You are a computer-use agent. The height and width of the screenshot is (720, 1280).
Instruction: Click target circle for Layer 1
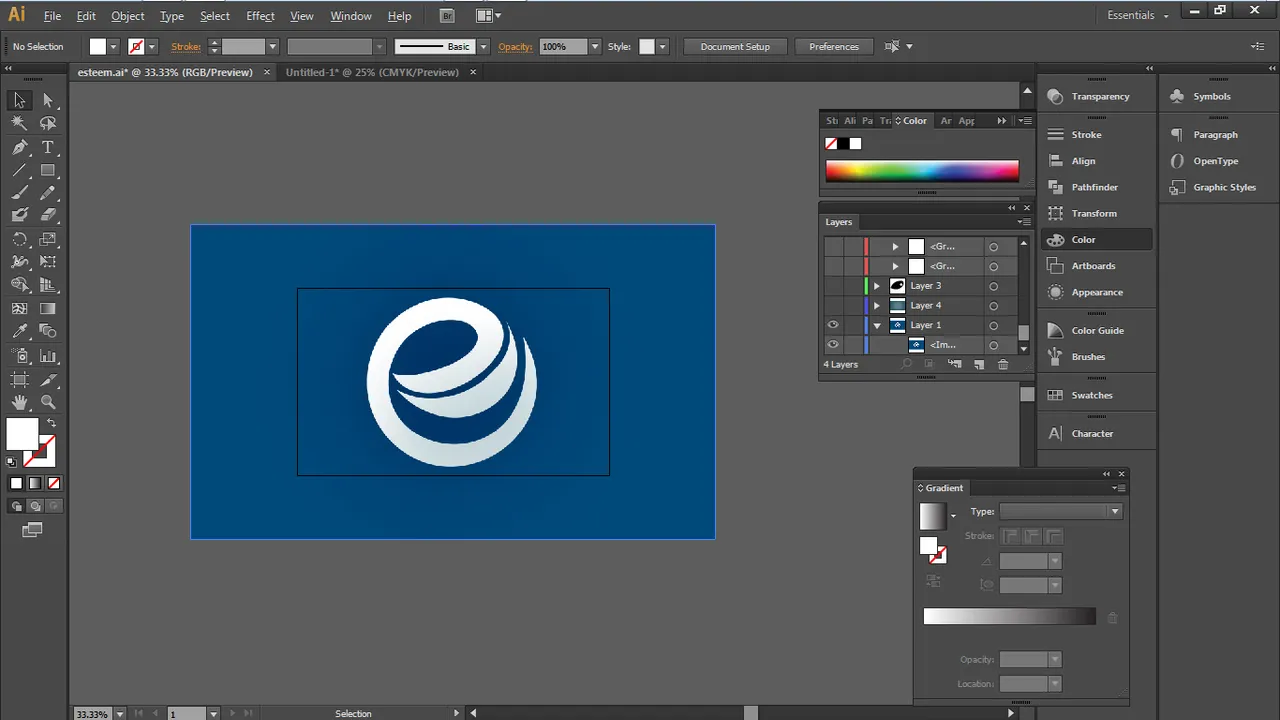click(x=993, y=326)
